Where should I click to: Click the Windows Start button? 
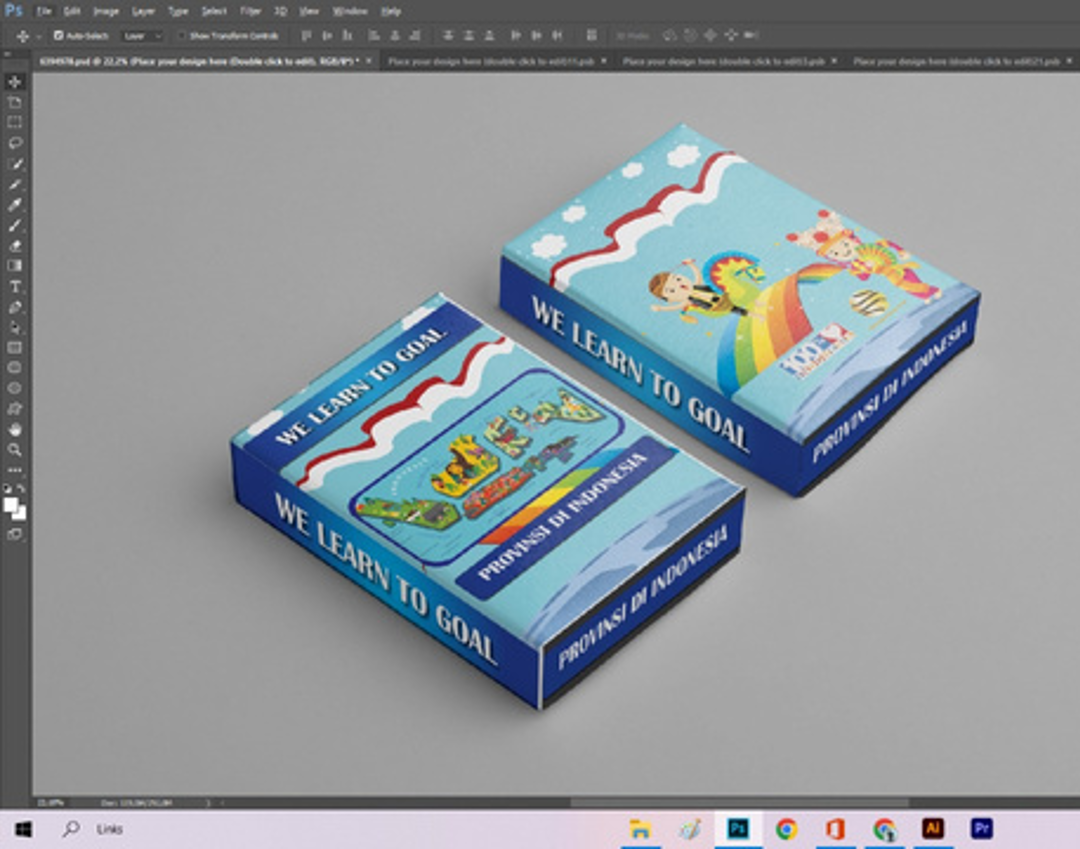(23, 829)
